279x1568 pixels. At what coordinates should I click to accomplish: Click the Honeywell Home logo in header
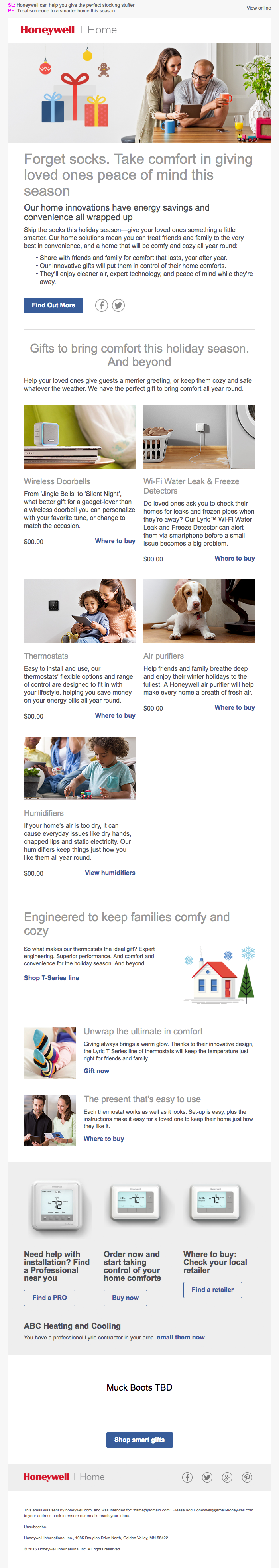68,30
